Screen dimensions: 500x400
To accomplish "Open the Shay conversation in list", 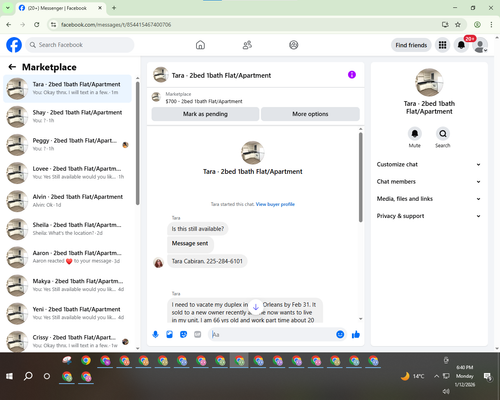I will [68, 117].
